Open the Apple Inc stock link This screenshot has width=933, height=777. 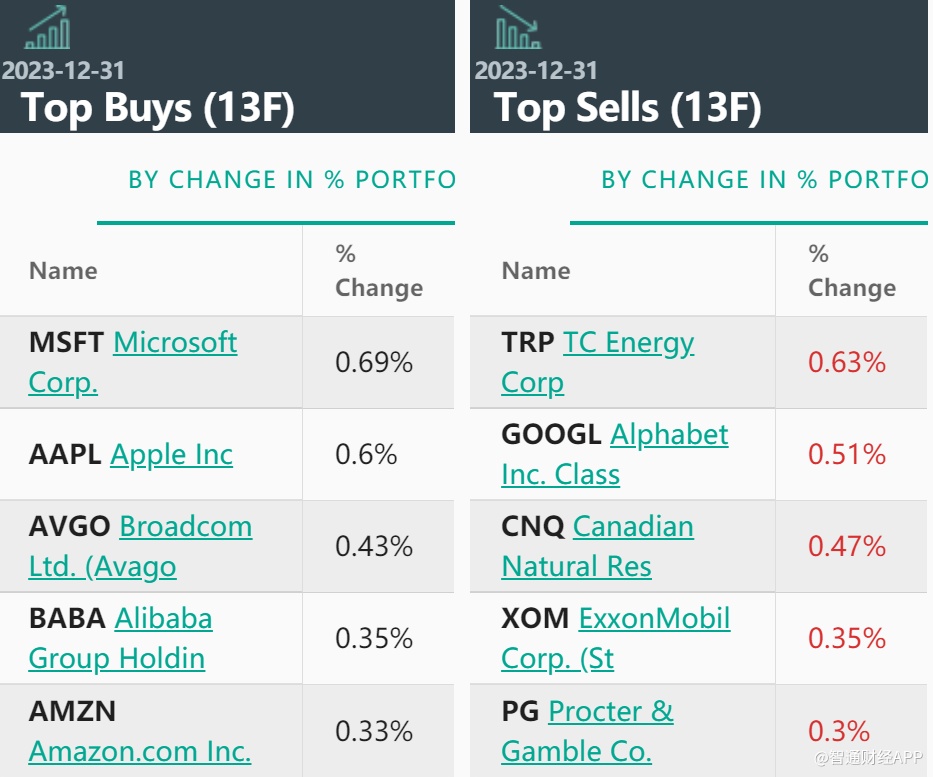tap(171, 455)
